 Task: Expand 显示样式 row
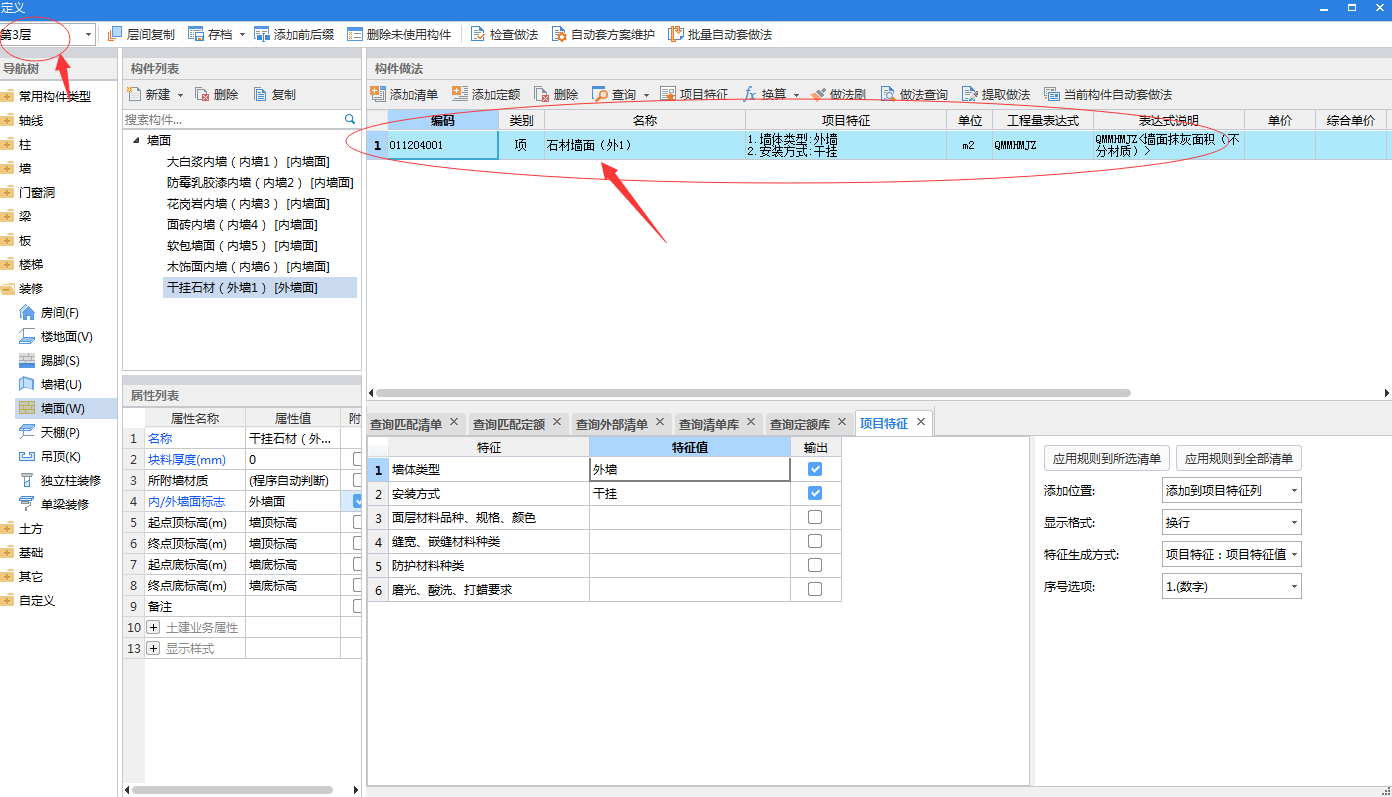153,648
